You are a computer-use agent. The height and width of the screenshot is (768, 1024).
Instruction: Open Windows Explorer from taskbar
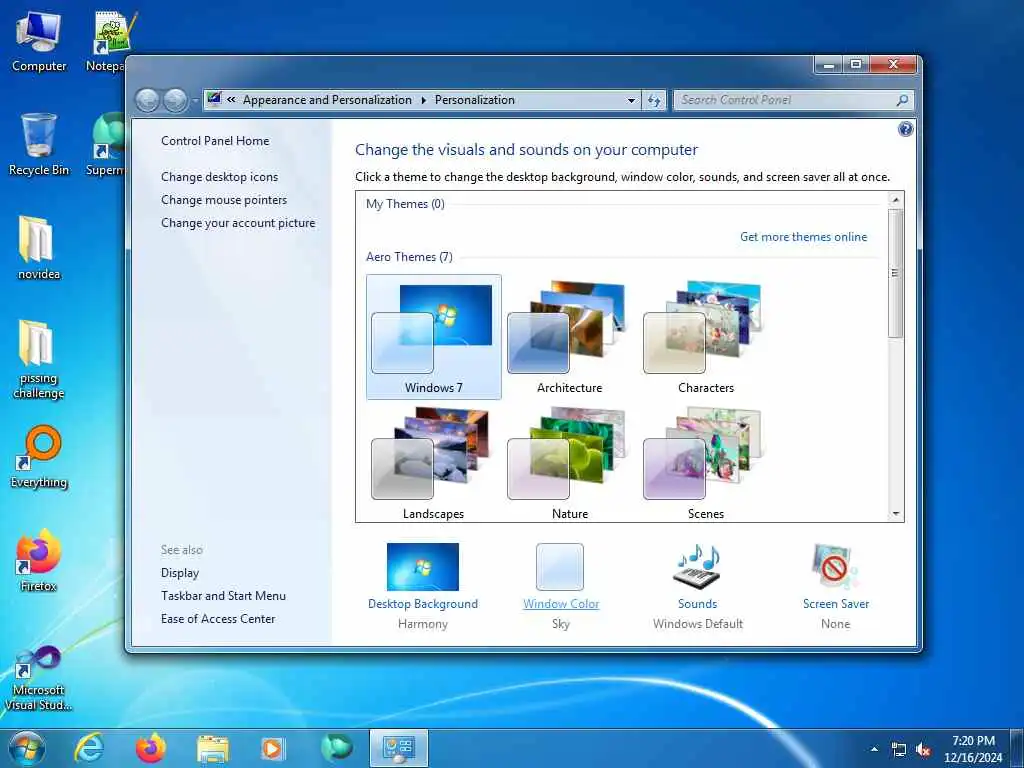(x=212, y=750)
